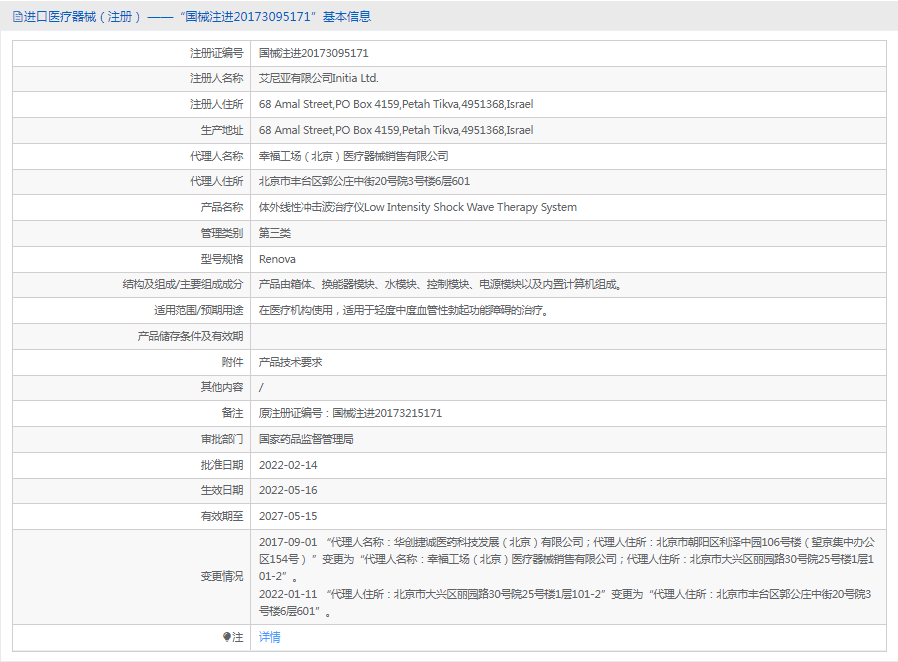Select agent name 幸福工场（北京）医疗器械销售有限公司
Screen dimensions: 898x662
click(x=353, y=156)
